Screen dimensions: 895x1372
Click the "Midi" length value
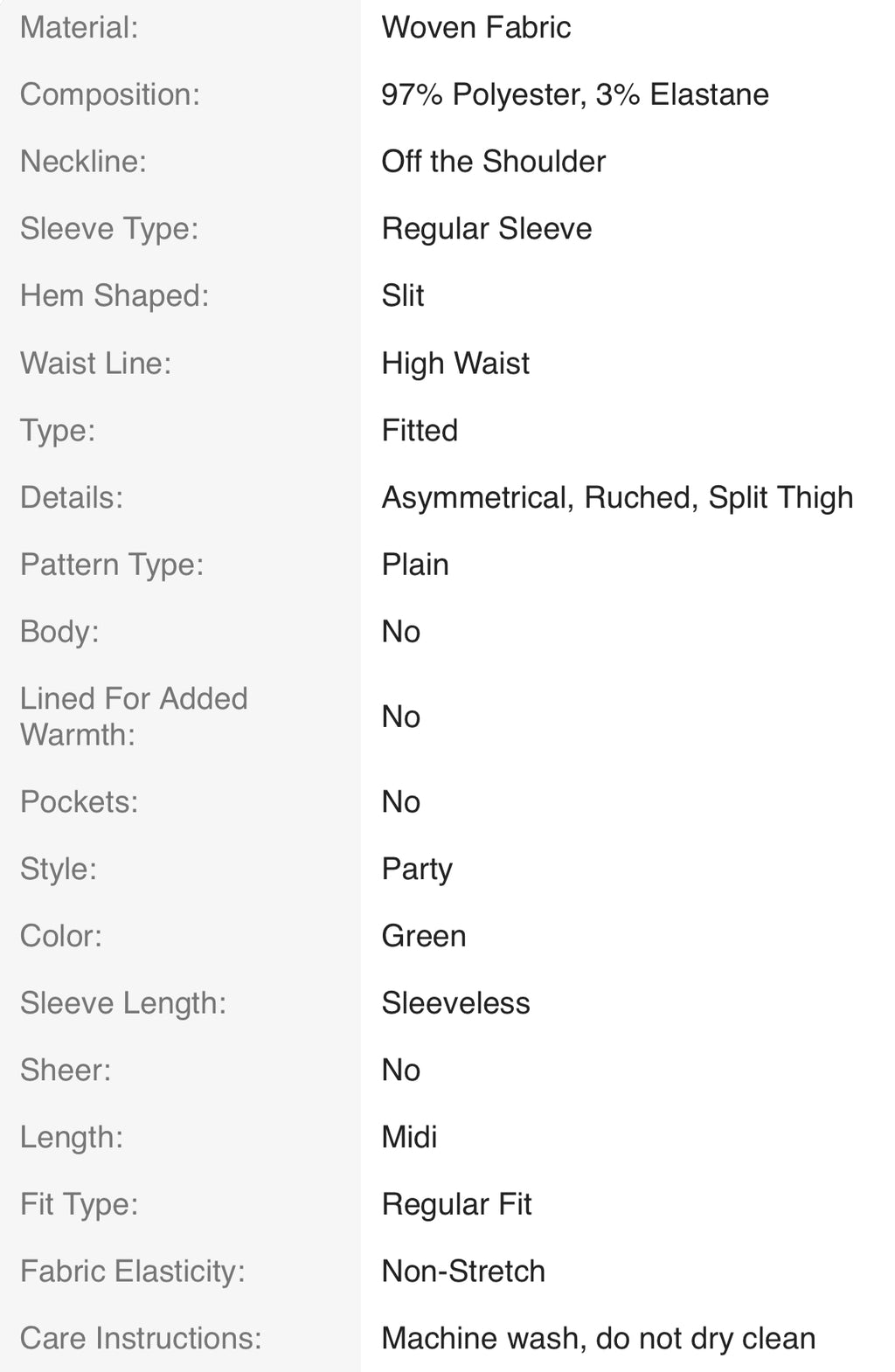click(x=409, y=1138)
